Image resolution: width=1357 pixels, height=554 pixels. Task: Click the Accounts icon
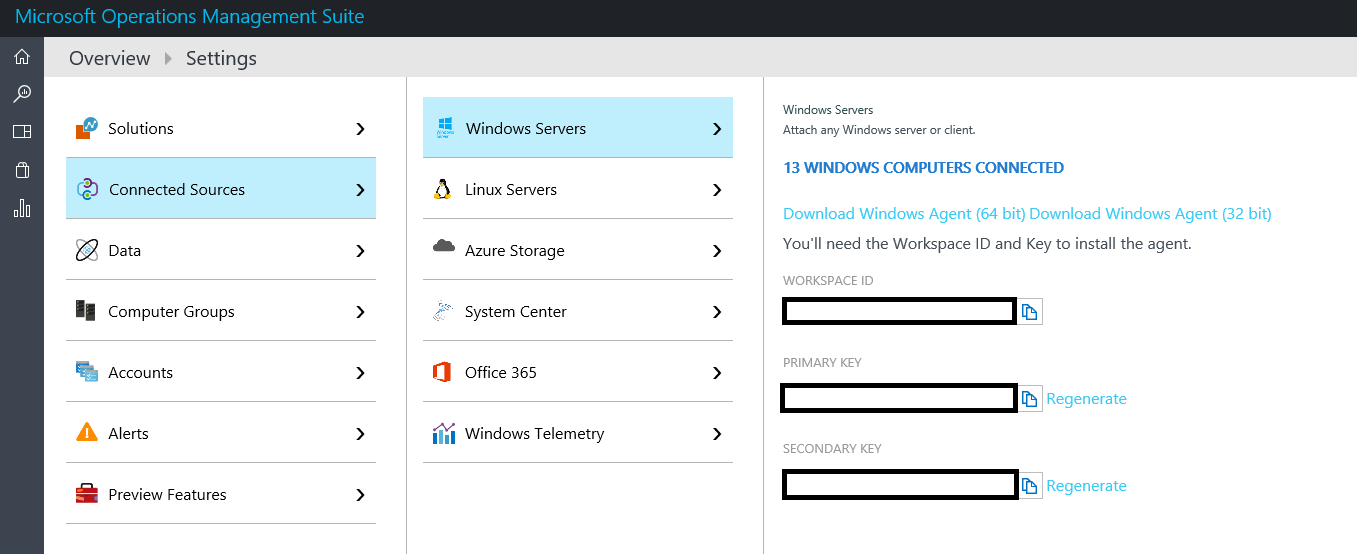coord(87,372)
